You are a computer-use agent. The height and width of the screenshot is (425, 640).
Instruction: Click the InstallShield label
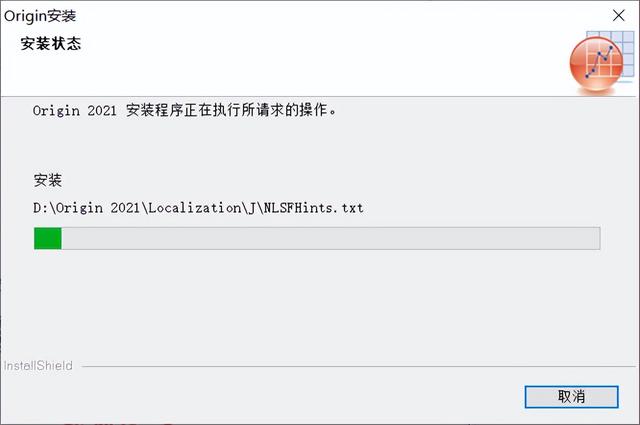(38, 365)
